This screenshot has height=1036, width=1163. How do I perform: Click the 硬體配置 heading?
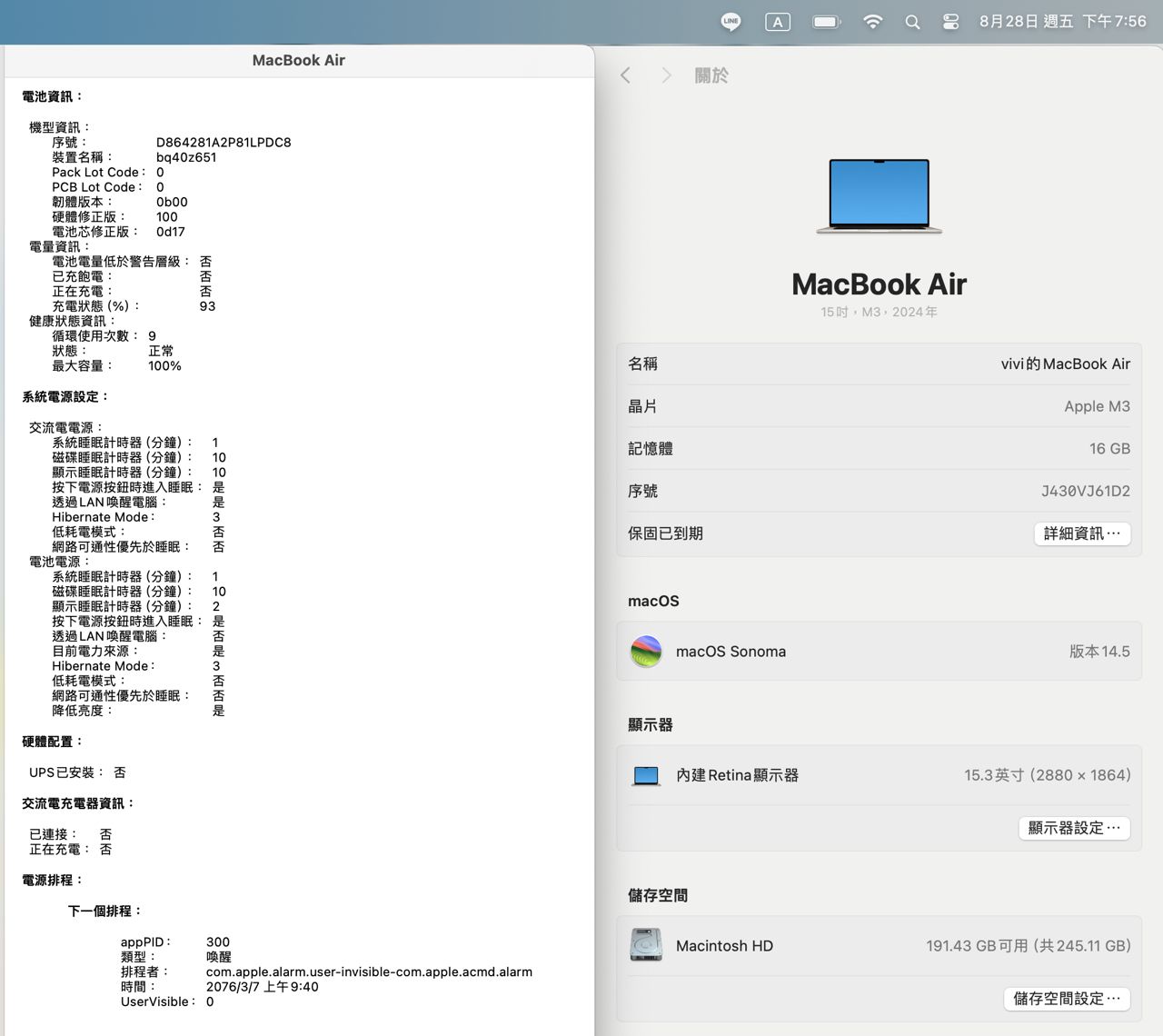pos(53,742)
